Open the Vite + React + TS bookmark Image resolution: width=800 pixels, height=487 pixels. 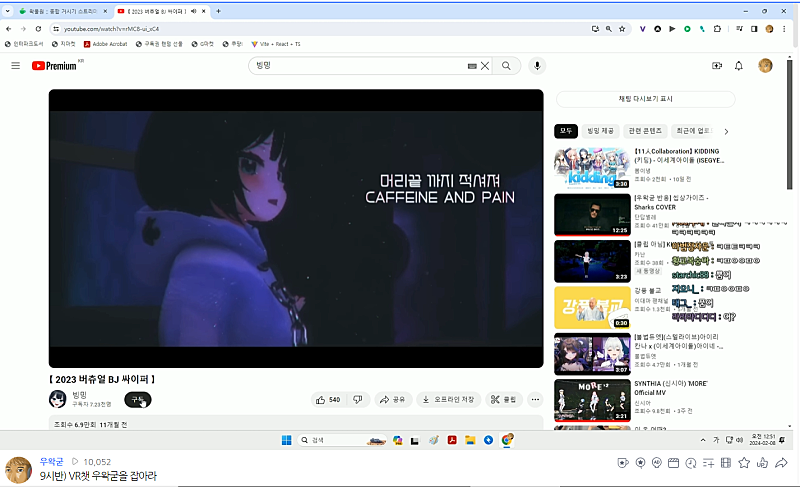point(276,44)
